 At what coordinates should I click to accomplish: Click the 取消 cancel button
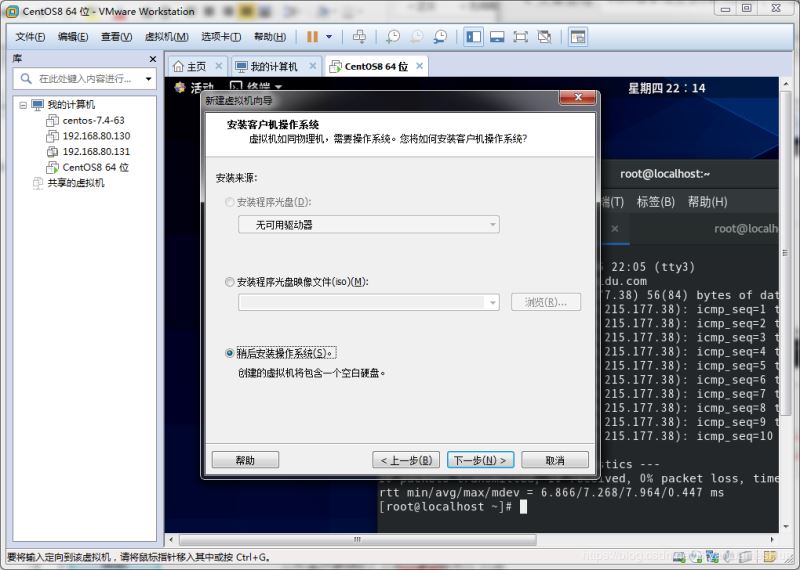pyautogui.click(x=555, y=460)
